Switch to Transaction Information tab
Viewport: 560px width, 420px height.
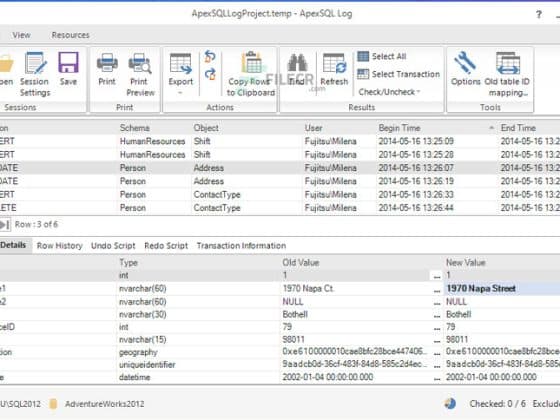pos(241,246)
